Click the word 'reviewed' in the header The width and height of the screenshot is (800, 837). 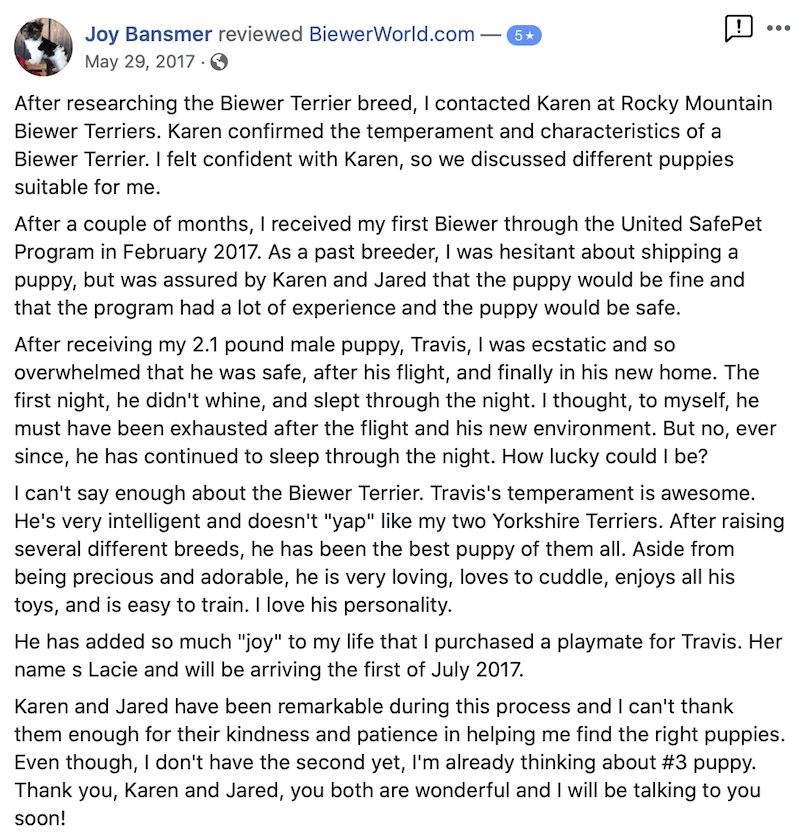[x=260, y=34]
